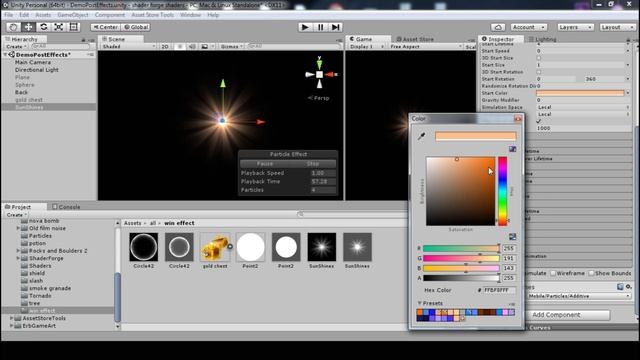Click the red X move handle arrow
This screenshot has width=640, height=360.
pyautogui.click(x=261, y=122)
